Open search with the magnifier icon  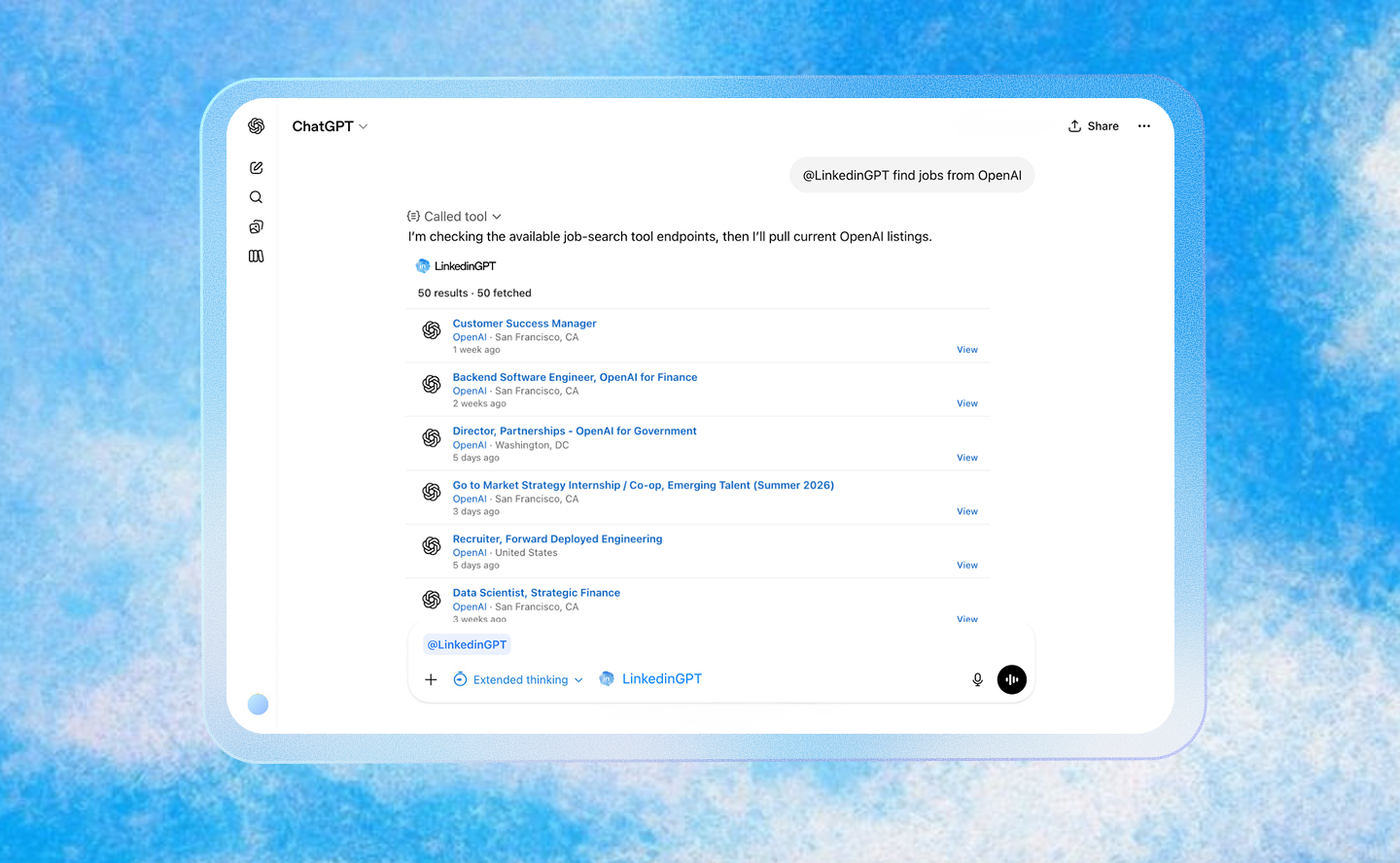point(256,196)
